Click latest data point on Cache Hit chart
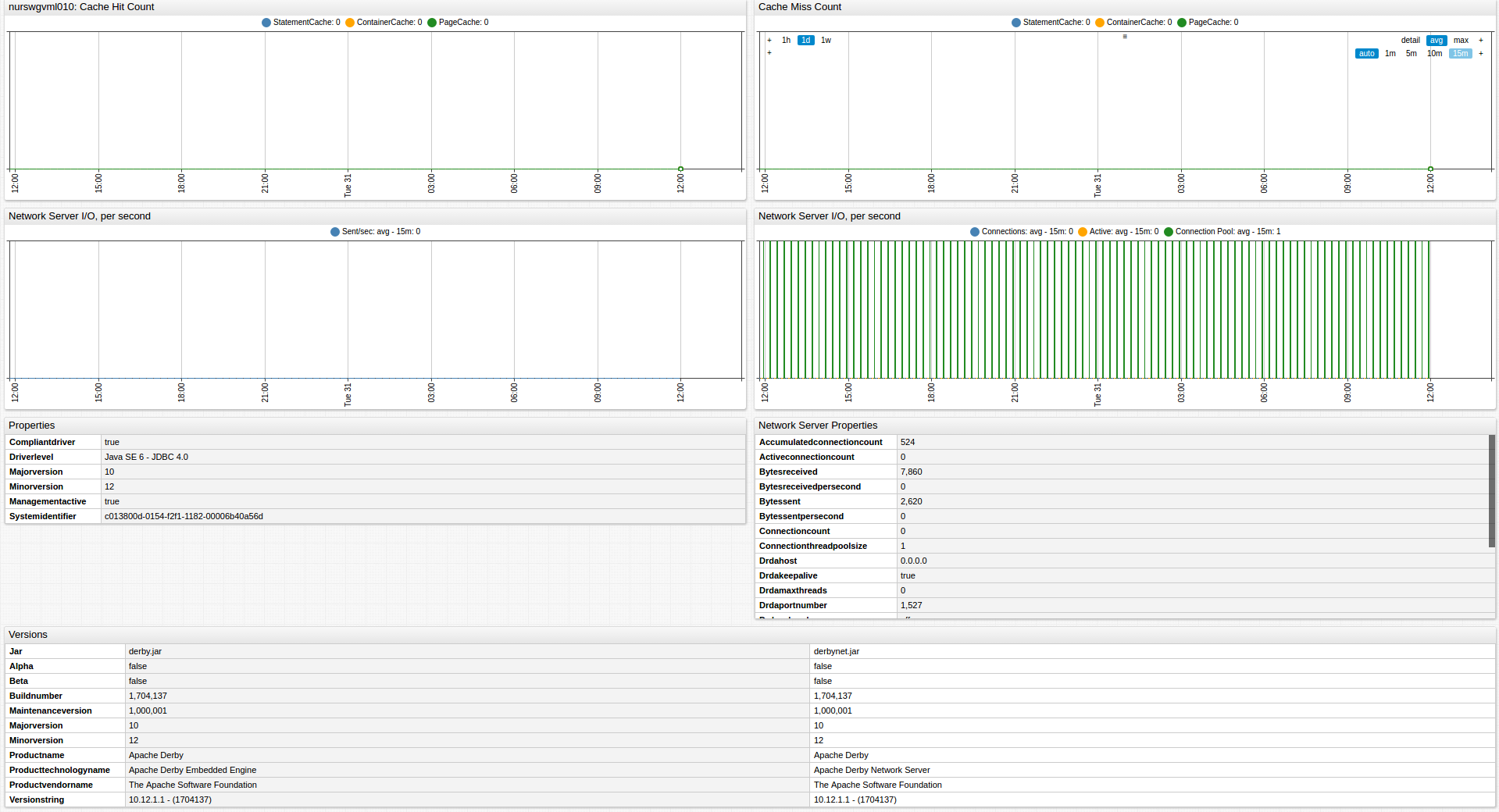This screenshot has width=1499, height=812. click(680, 169)
